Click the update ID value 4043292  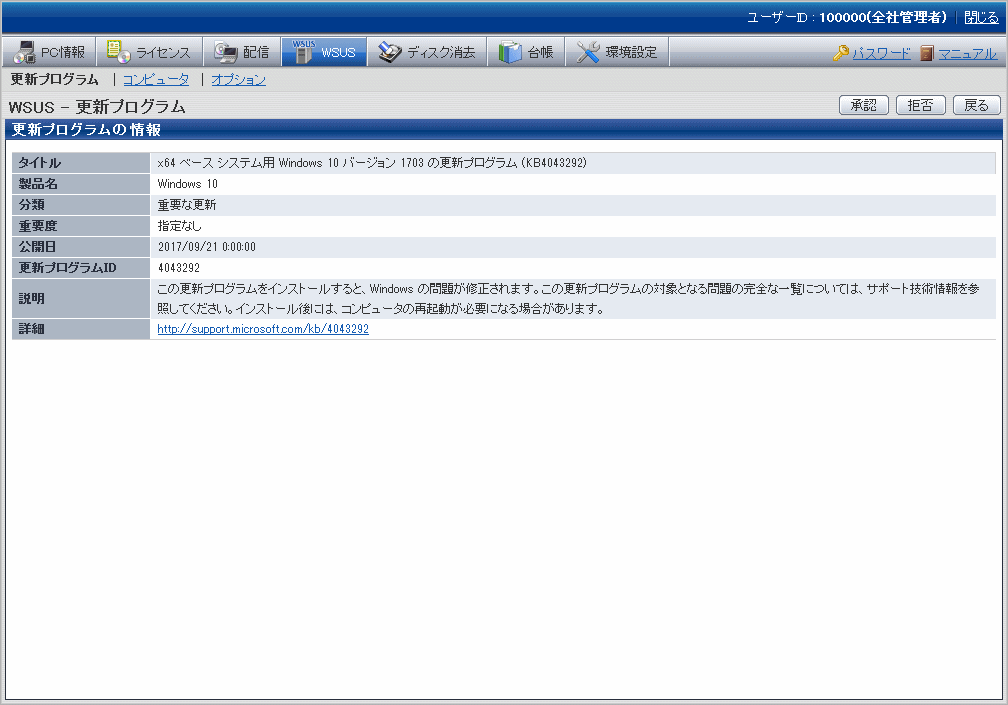179,267
